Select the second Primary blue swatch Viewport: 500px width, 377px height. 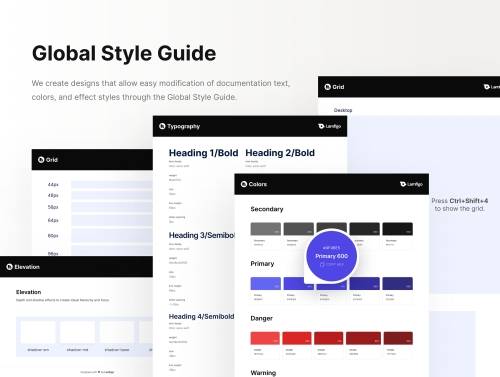click(293, 283)
